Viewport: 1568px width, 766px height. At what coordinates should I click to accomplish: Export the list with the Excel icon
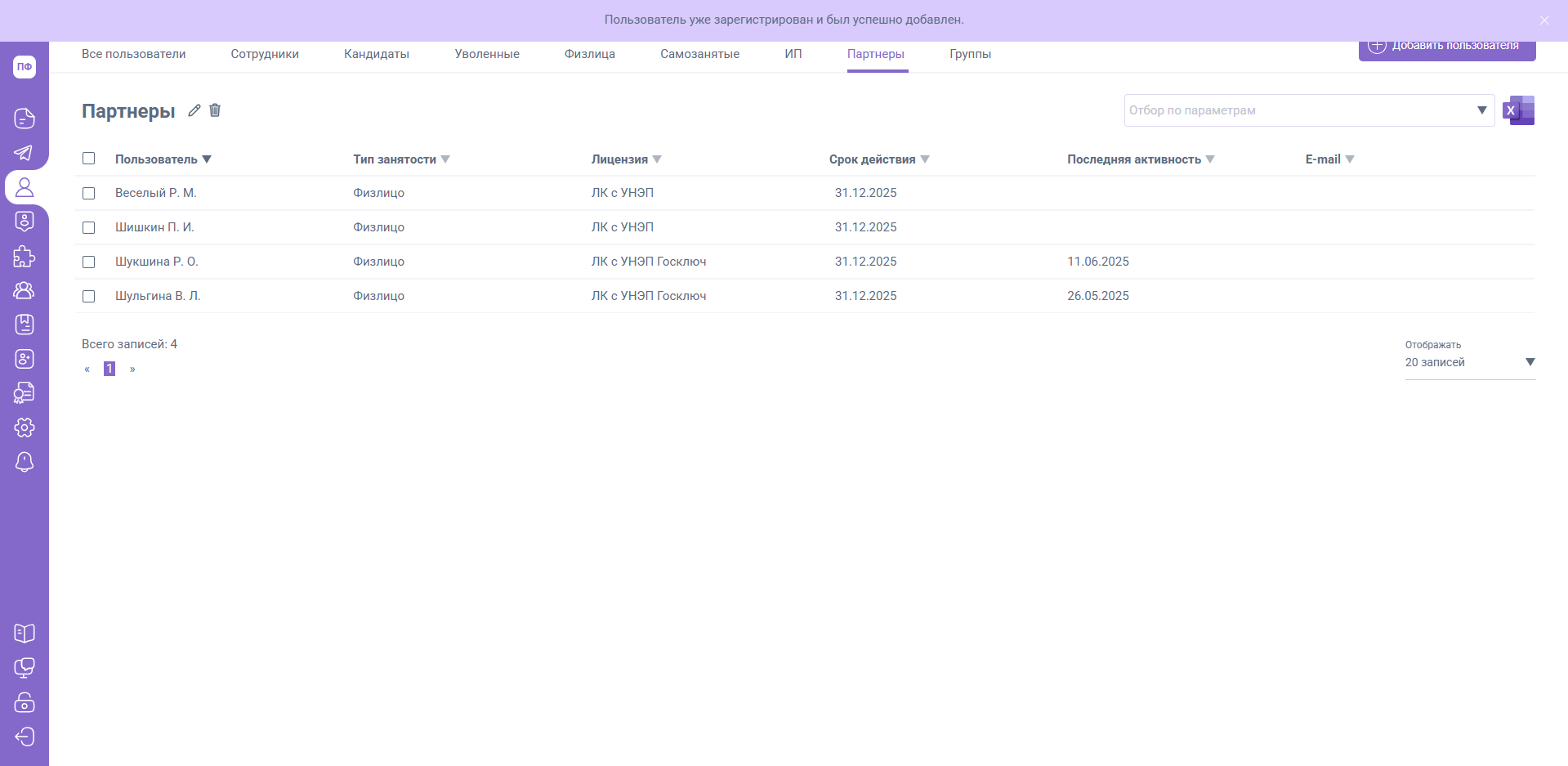pos(1518,110)
